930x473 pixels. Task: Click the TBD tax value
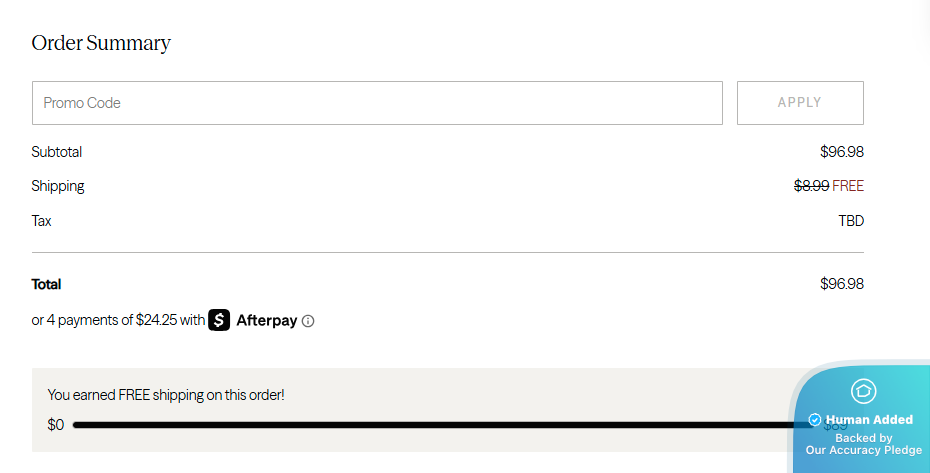[x=851, y=221]
